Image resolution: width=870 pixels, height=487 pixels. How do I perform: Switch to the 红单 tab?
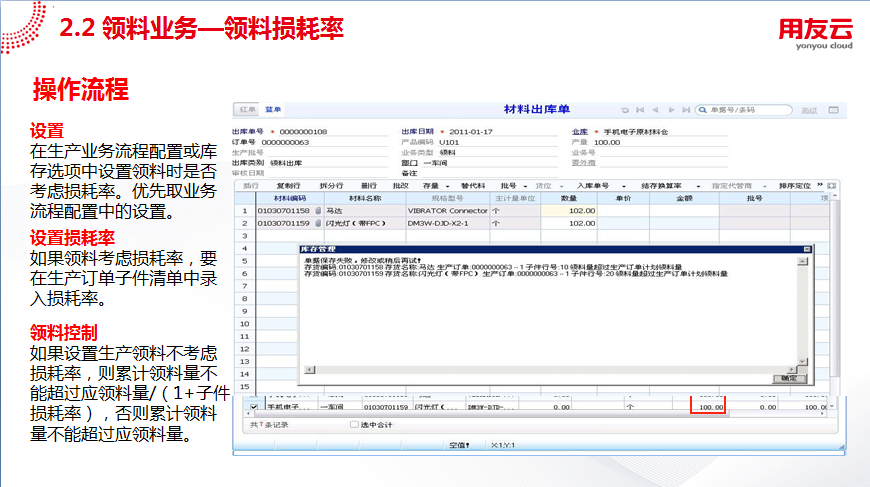pos(246,110)
